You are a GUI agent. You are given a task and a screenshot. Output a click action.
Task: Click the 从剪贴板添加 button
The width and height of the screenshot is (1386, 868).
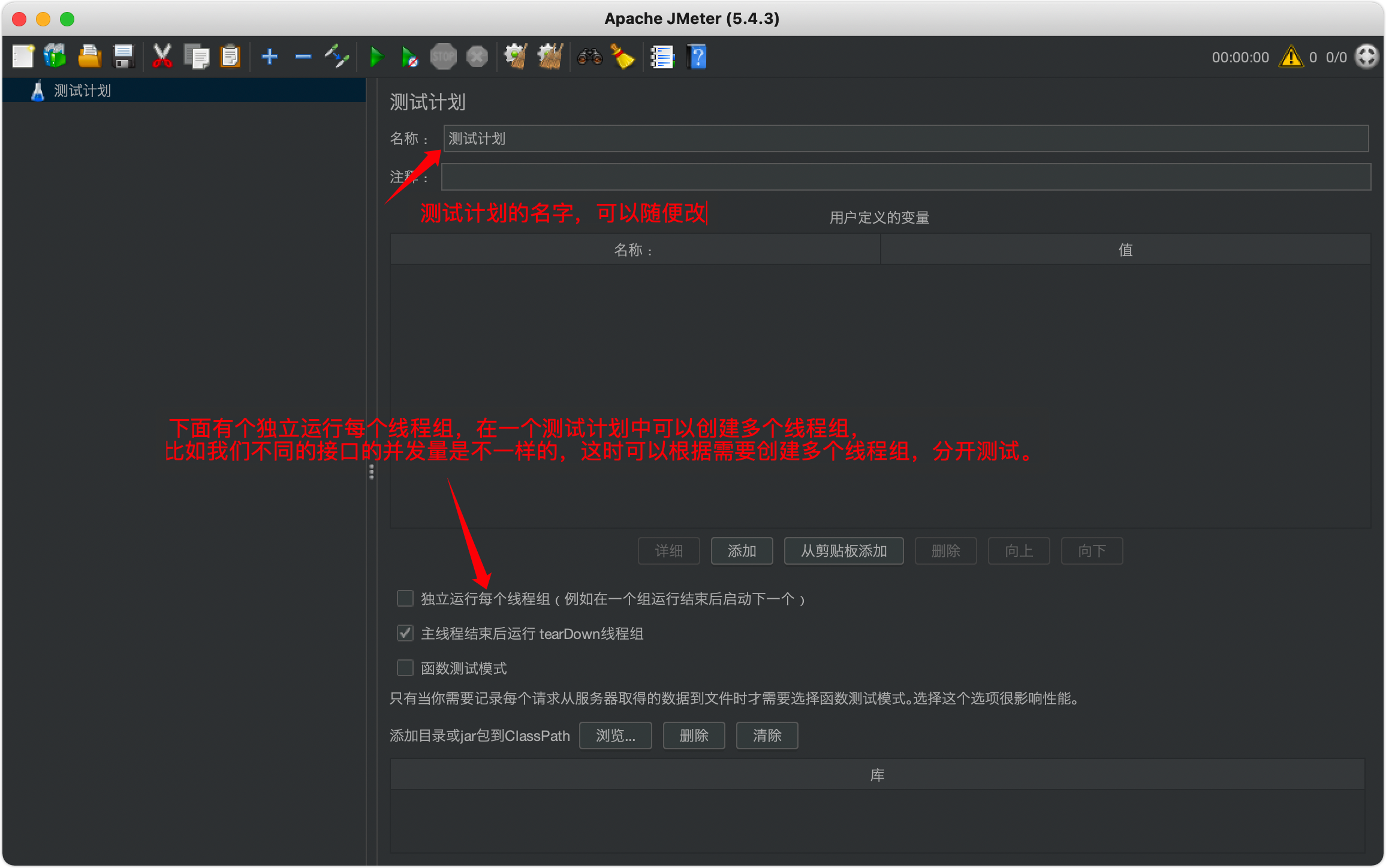pos(843,550)
